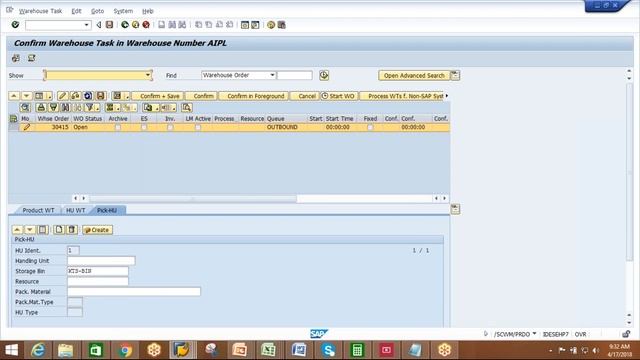Click the Open Advanced Search button

[414, 76]
